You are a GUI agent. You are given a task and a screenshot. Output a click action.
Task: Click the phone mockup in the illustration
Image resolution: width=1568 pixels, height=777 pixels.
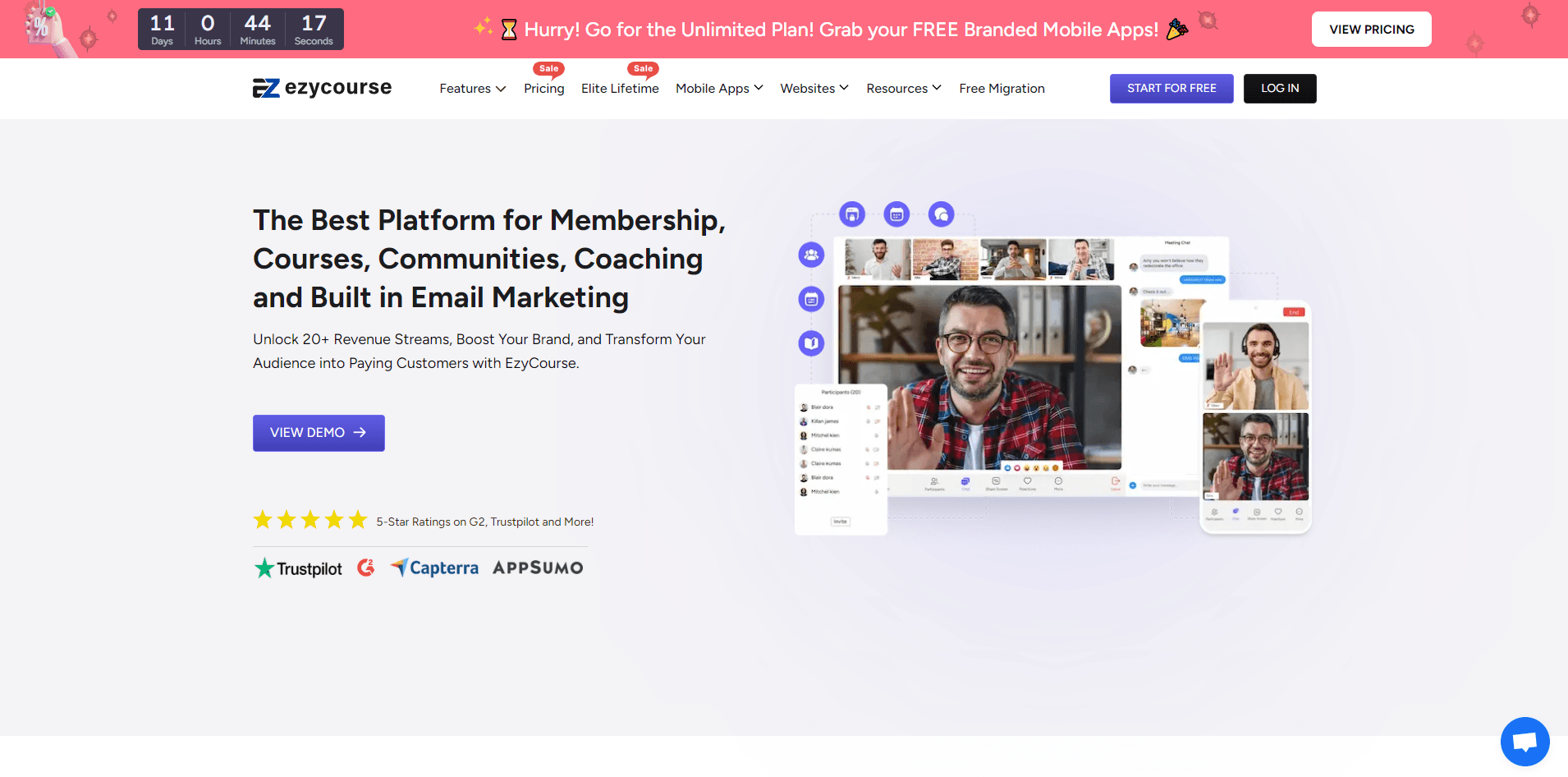pyautogui.click(x=1255, y=417)
